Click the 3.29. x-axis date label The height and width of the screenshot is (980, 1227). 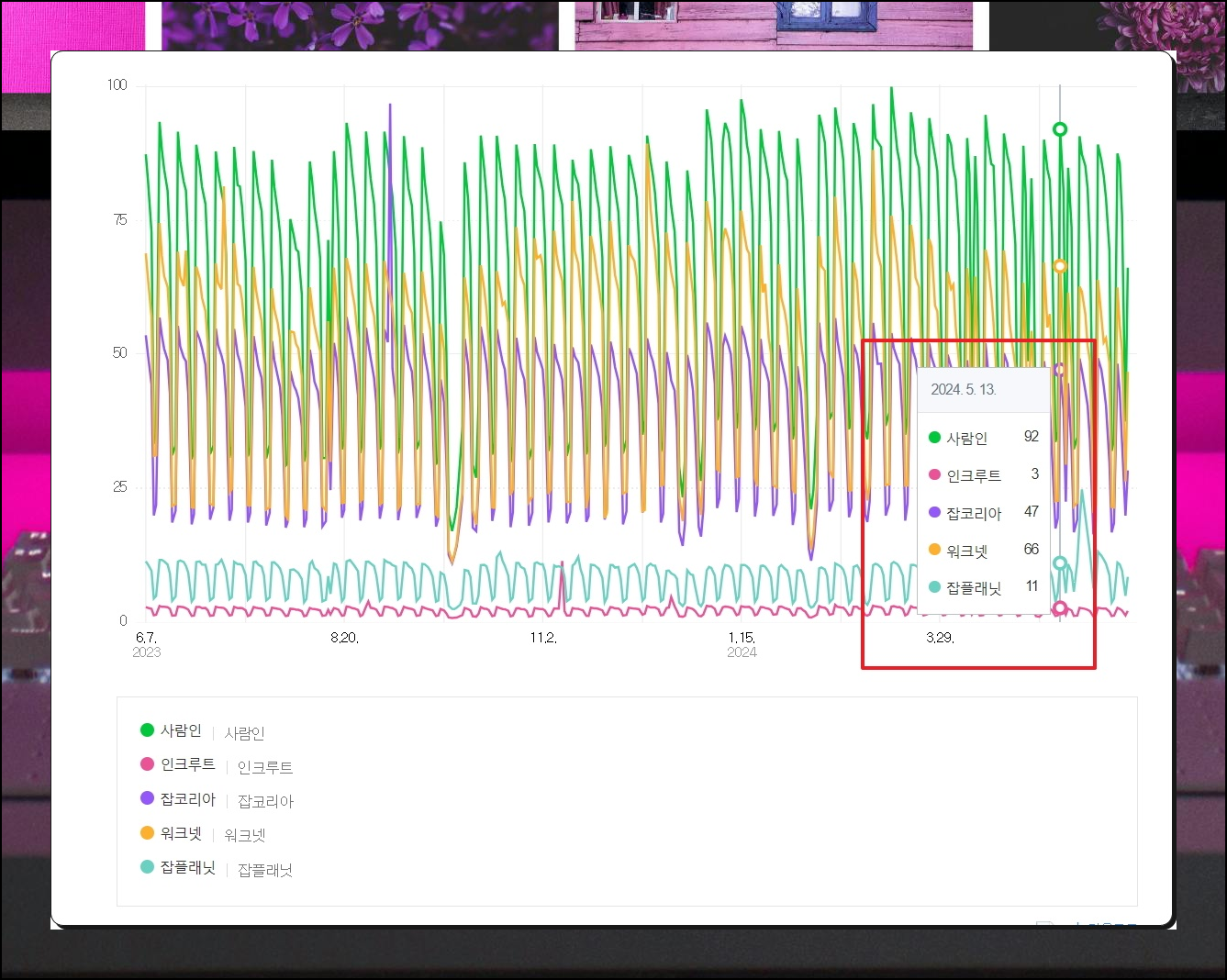pos(940,638)
